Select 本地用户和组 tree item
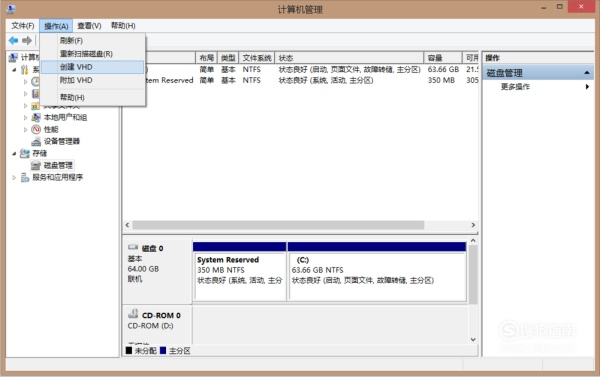600x377 pixels. (65, 117)
